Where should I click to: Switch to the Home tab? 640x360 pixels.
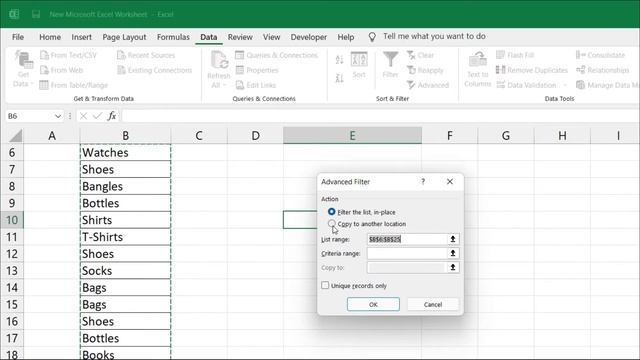click(x=50, y=37)
